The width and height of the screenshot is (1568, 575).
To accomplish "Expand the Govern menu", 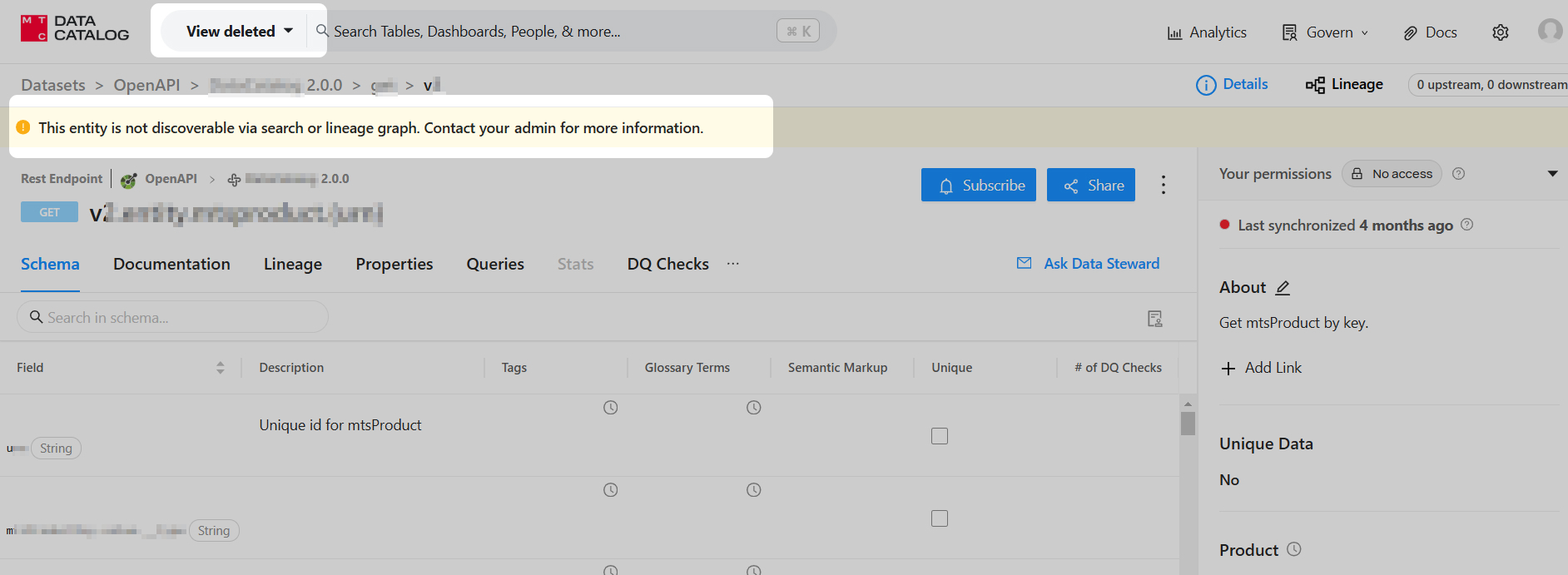I will click(1325, 32).
